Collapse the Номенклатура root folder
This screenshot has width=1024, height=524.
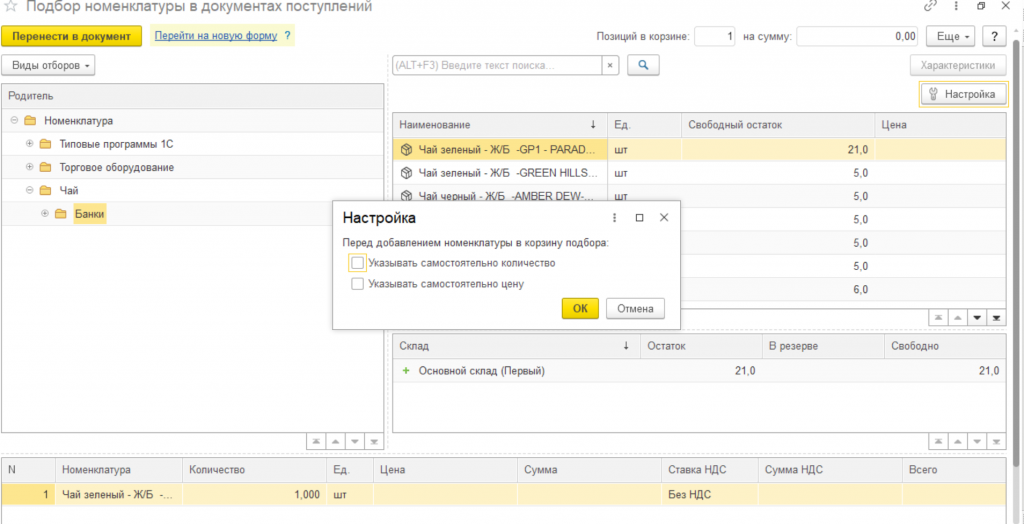[14, 120]
